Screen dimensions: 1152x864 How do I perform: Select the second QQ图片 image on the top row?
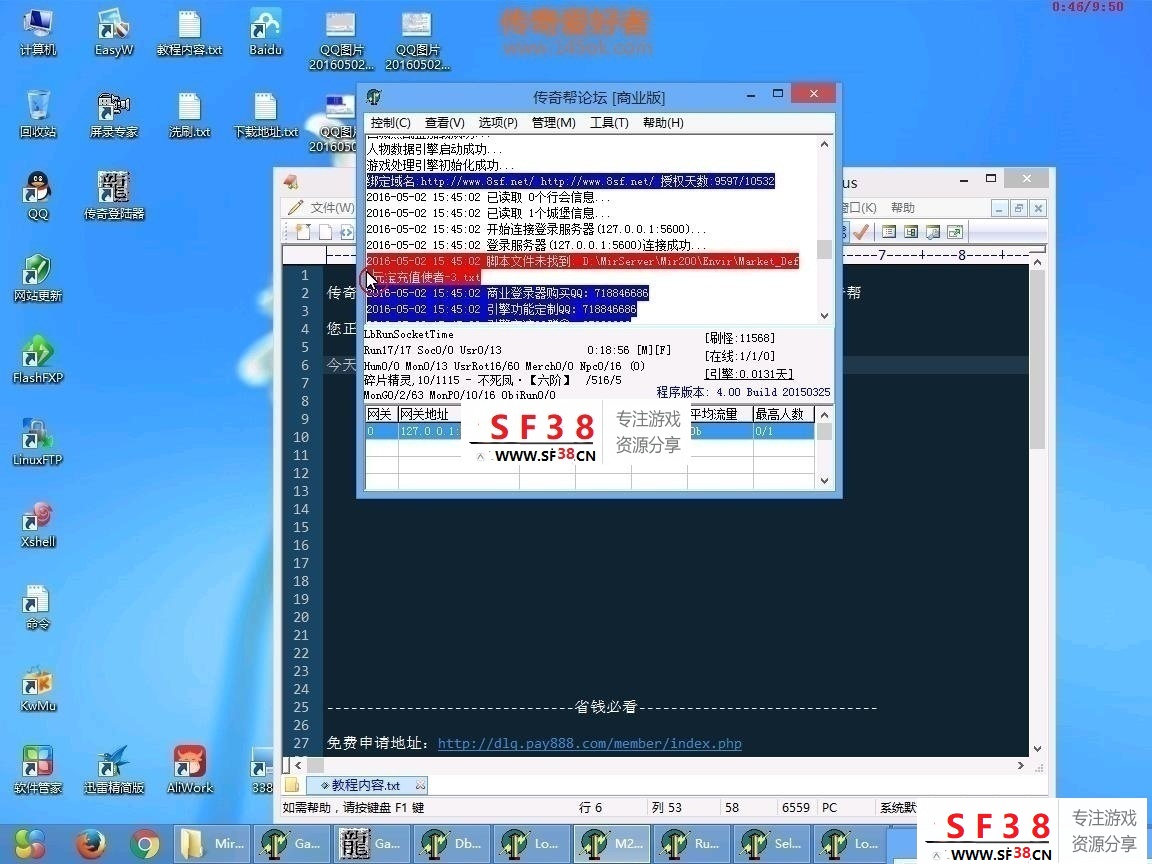[417, 40]
